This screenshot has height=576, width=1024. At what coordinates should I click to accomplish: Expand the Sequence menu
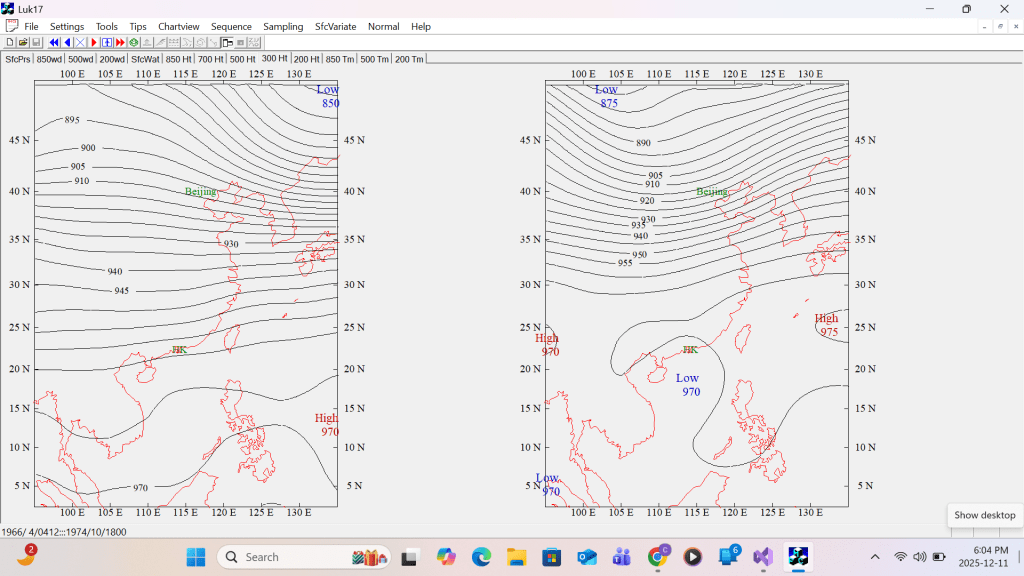click(231, 26)
